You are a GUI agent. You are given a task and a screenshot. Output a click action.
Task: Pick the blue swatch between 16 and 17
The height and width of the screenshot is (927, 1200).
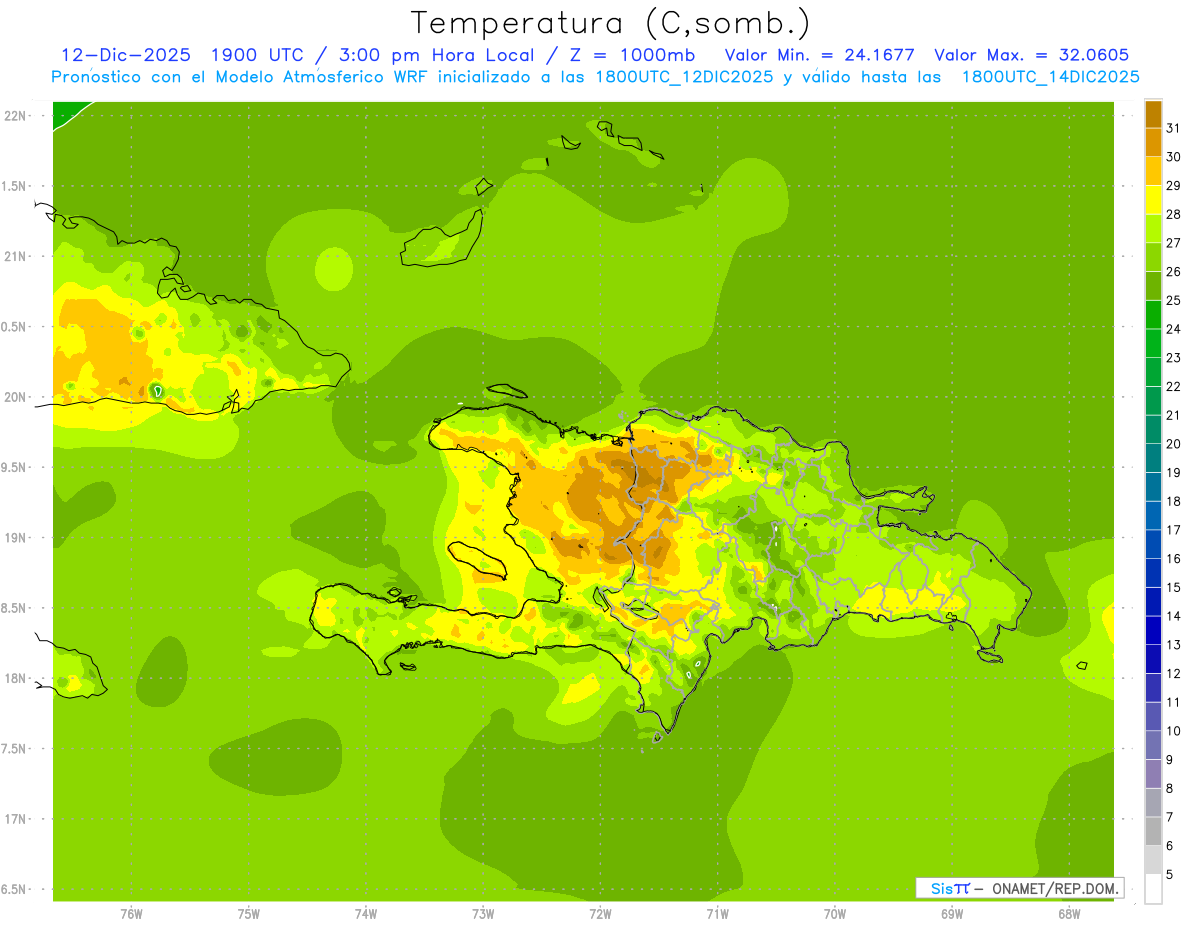coord(1153,545)
